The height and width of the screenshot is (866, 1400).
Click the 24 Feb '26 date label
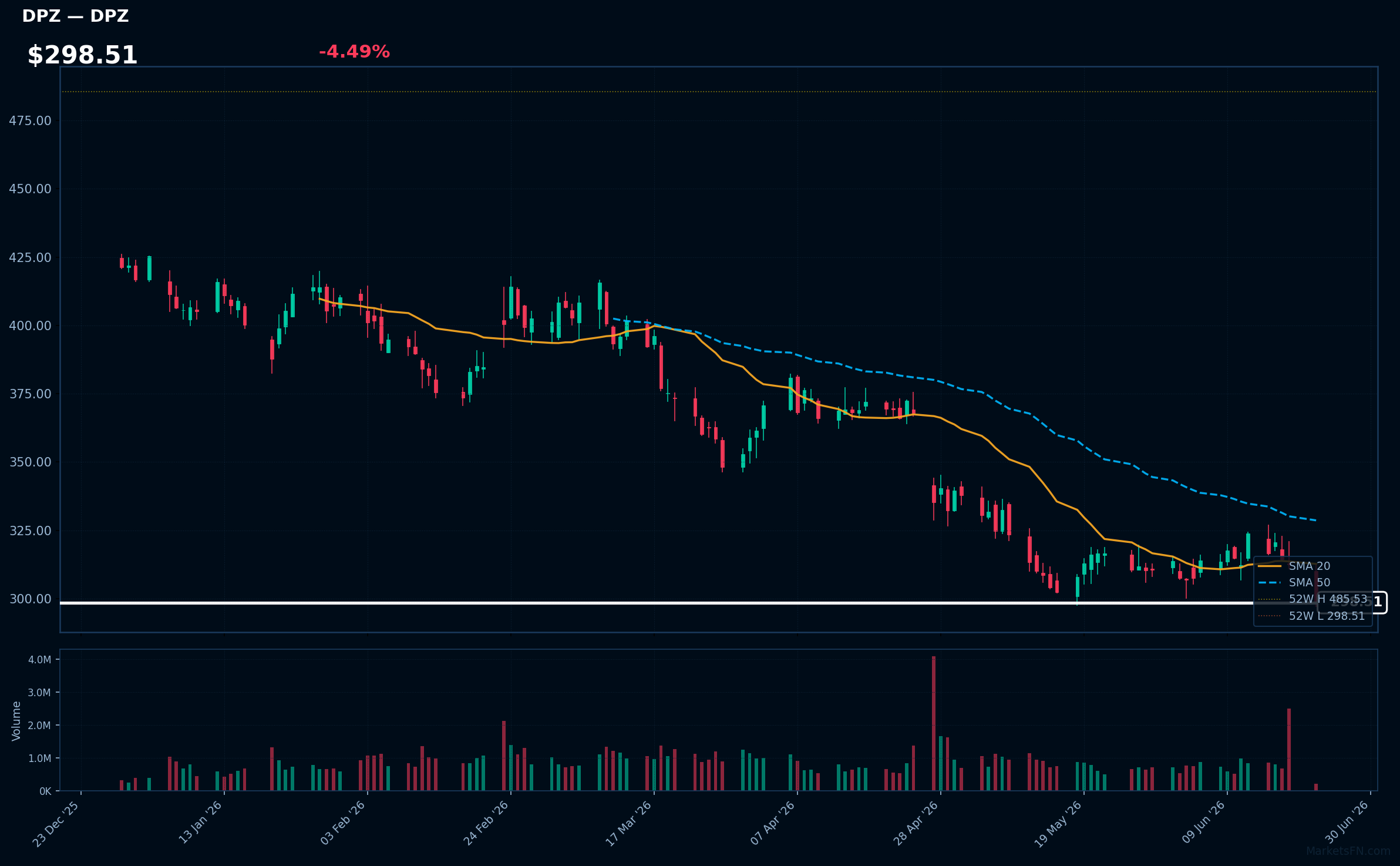[486, 823]
